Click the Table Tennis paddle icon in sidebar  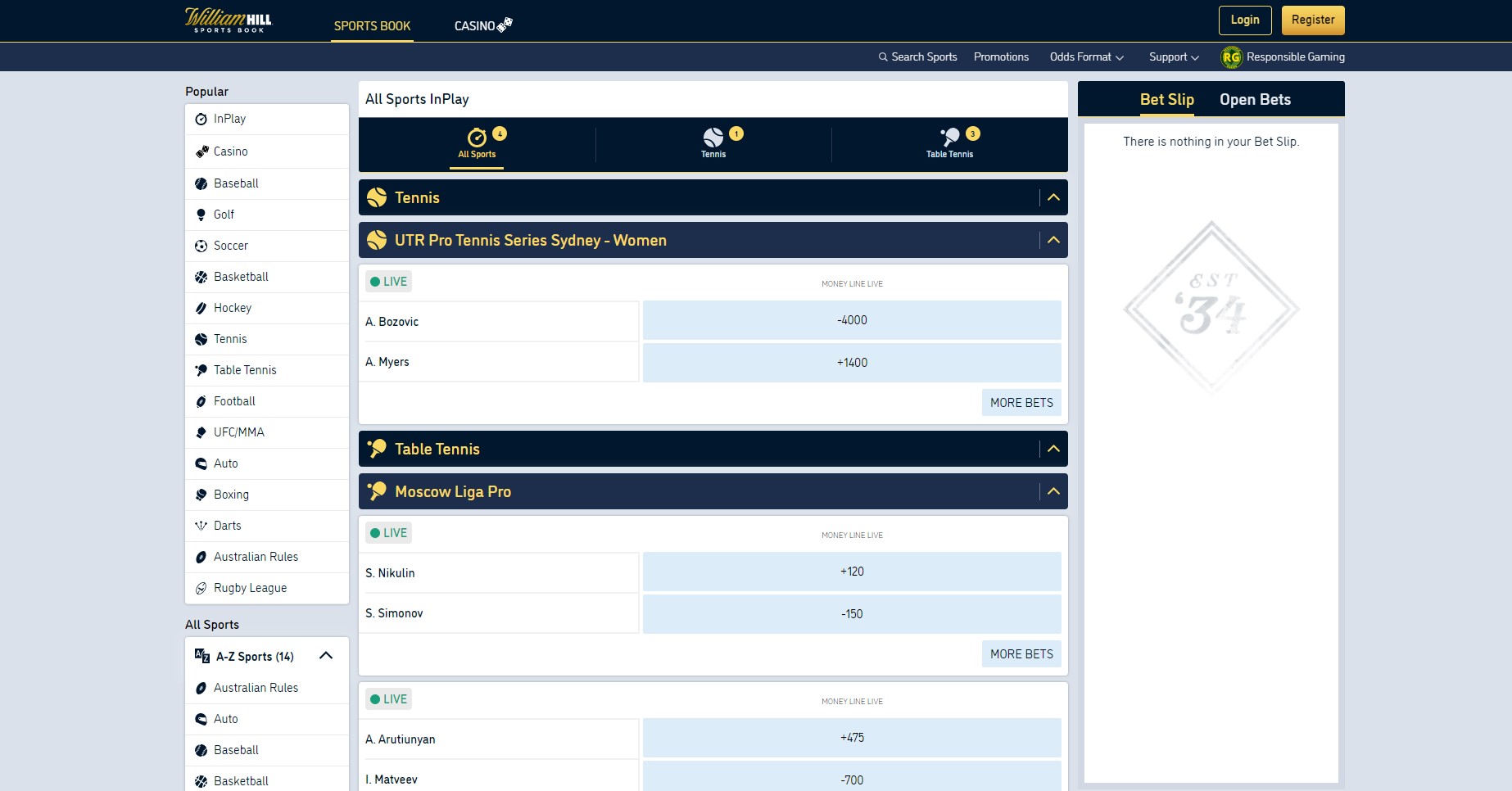(x=201, y=370)
